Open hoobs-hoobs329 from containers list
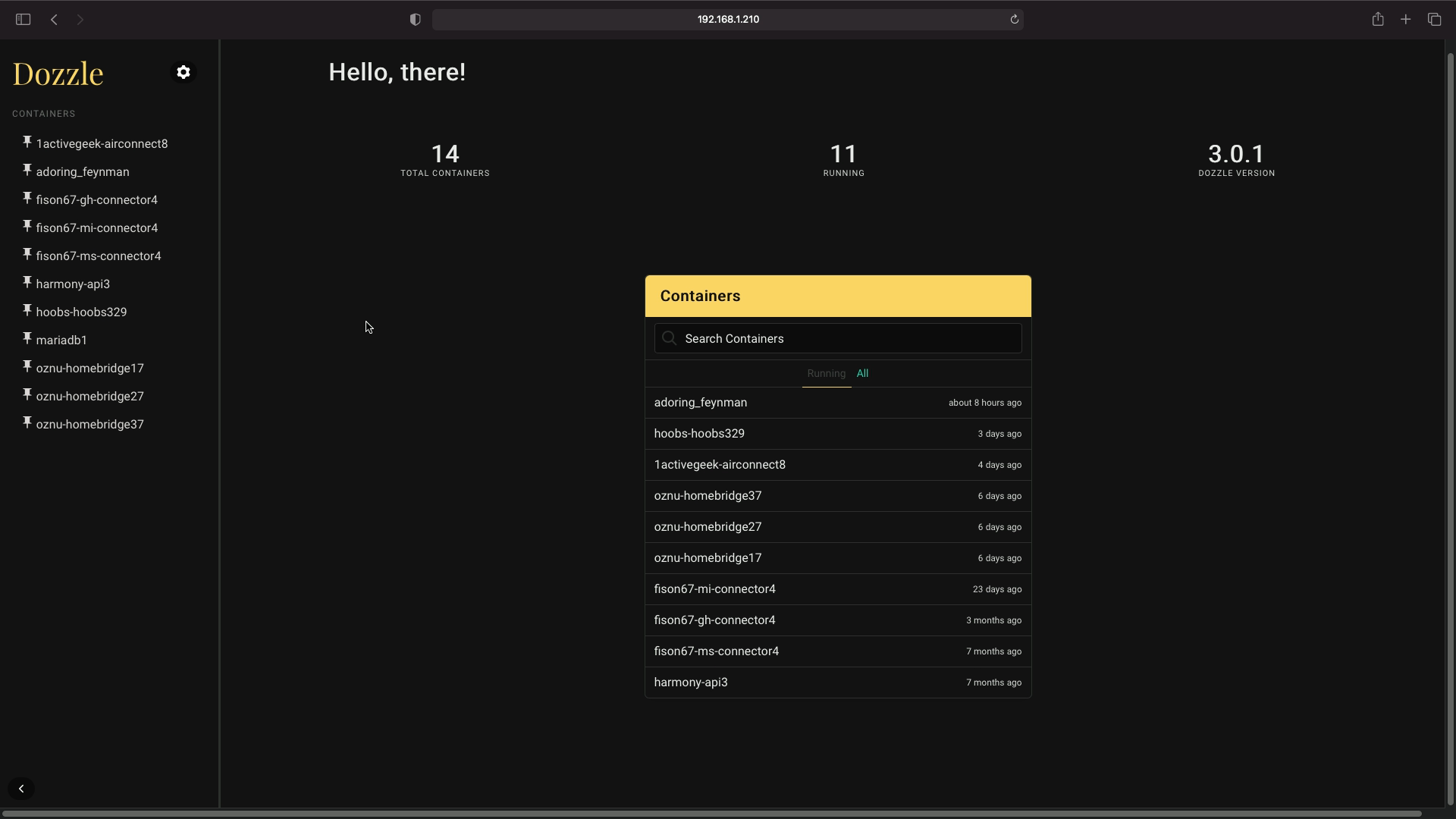 [699, 434]
